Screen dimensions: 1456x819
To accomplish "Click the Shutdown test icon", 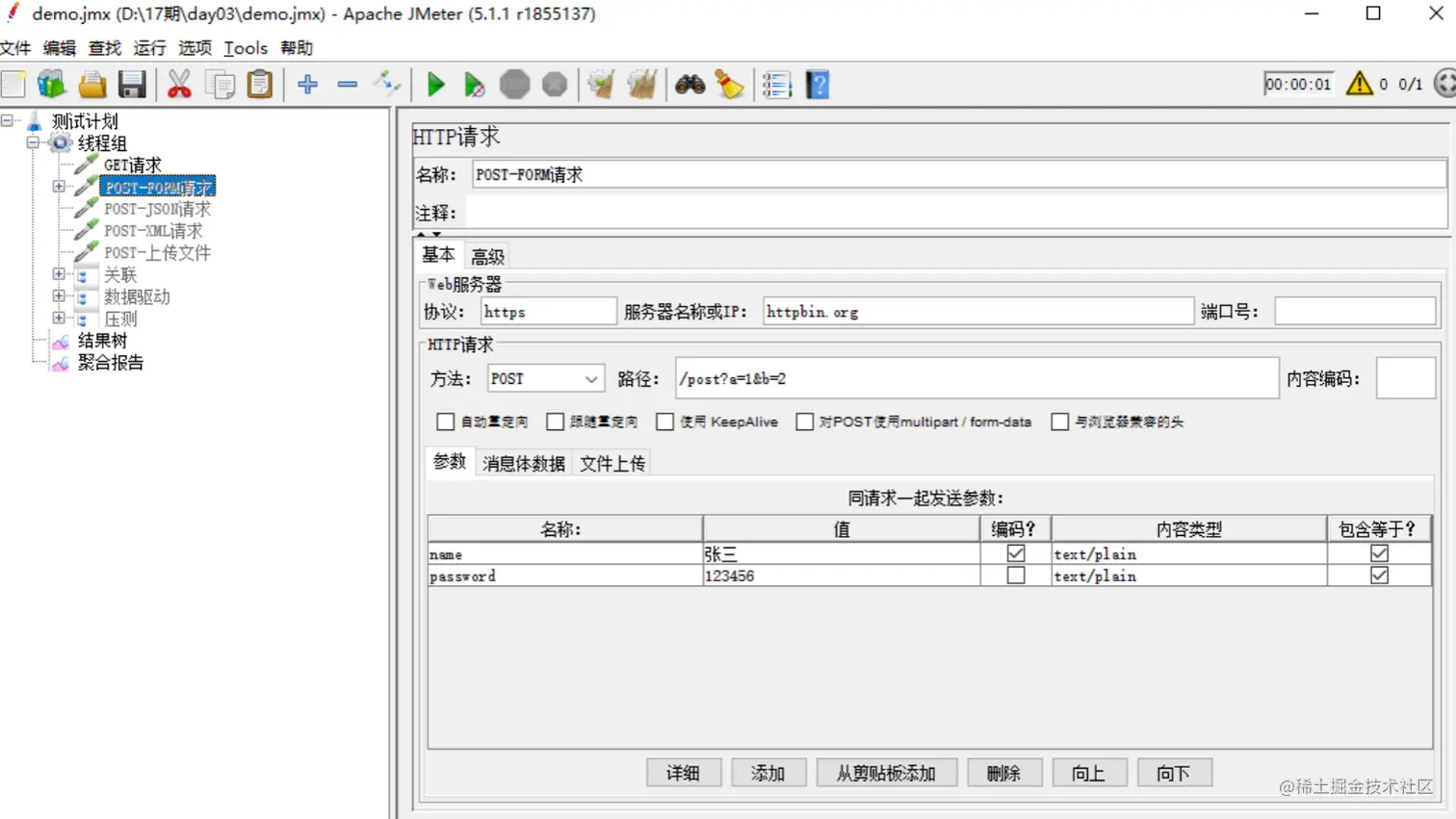I will click(x=555, y=85).
